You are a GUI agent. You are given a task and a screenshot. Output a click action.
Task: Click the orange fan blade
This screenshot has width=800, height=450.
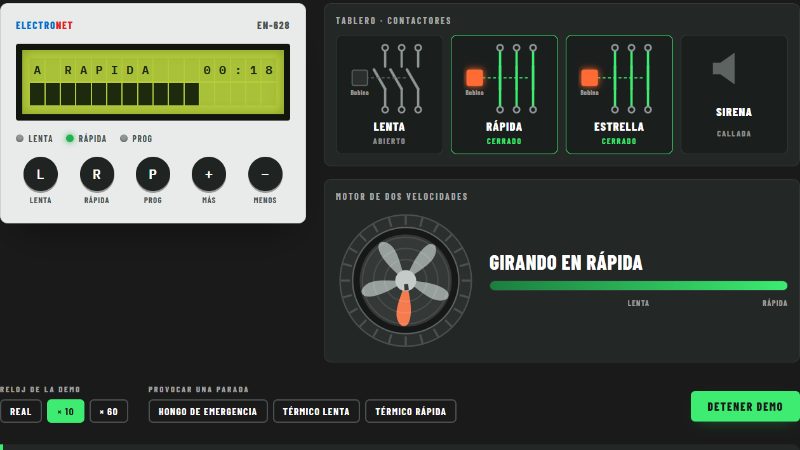click(404, 308)
